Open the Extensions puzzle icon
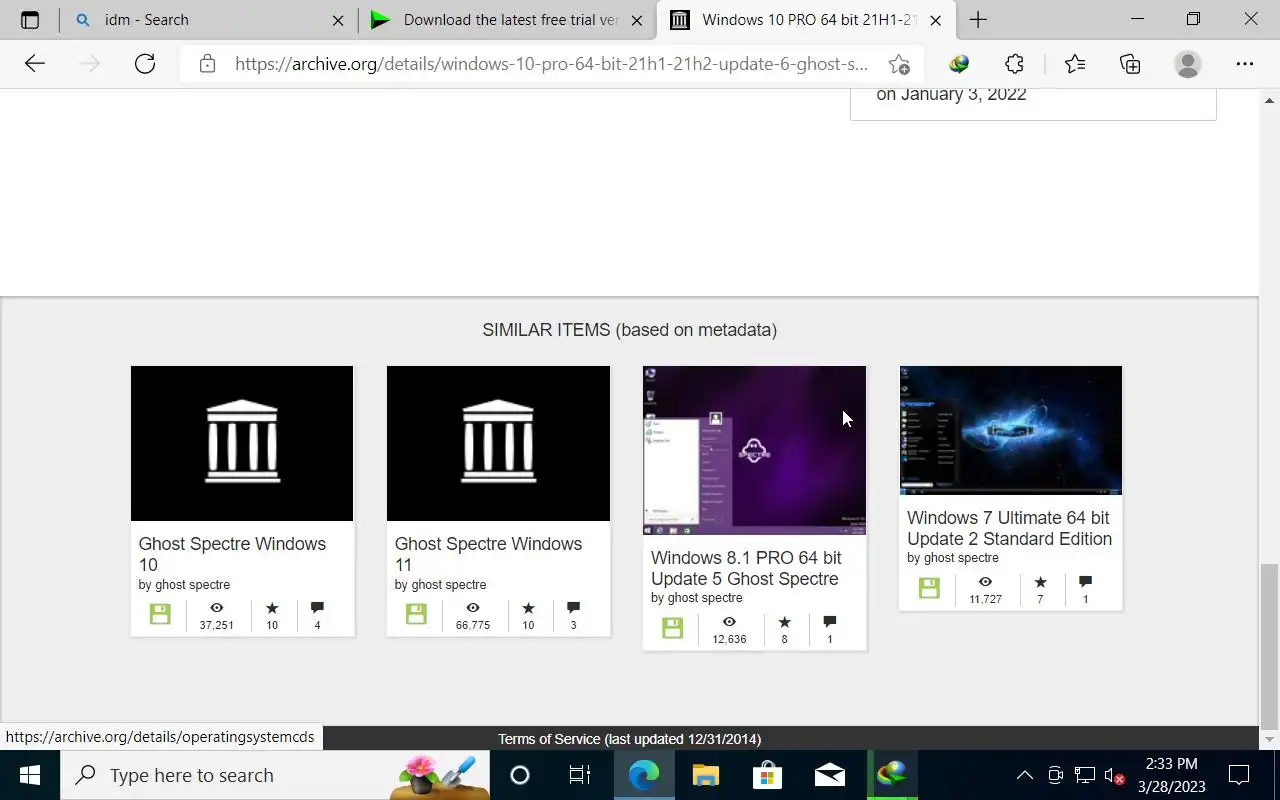This screenshot has width=1280, height=800. point(1014,64)
